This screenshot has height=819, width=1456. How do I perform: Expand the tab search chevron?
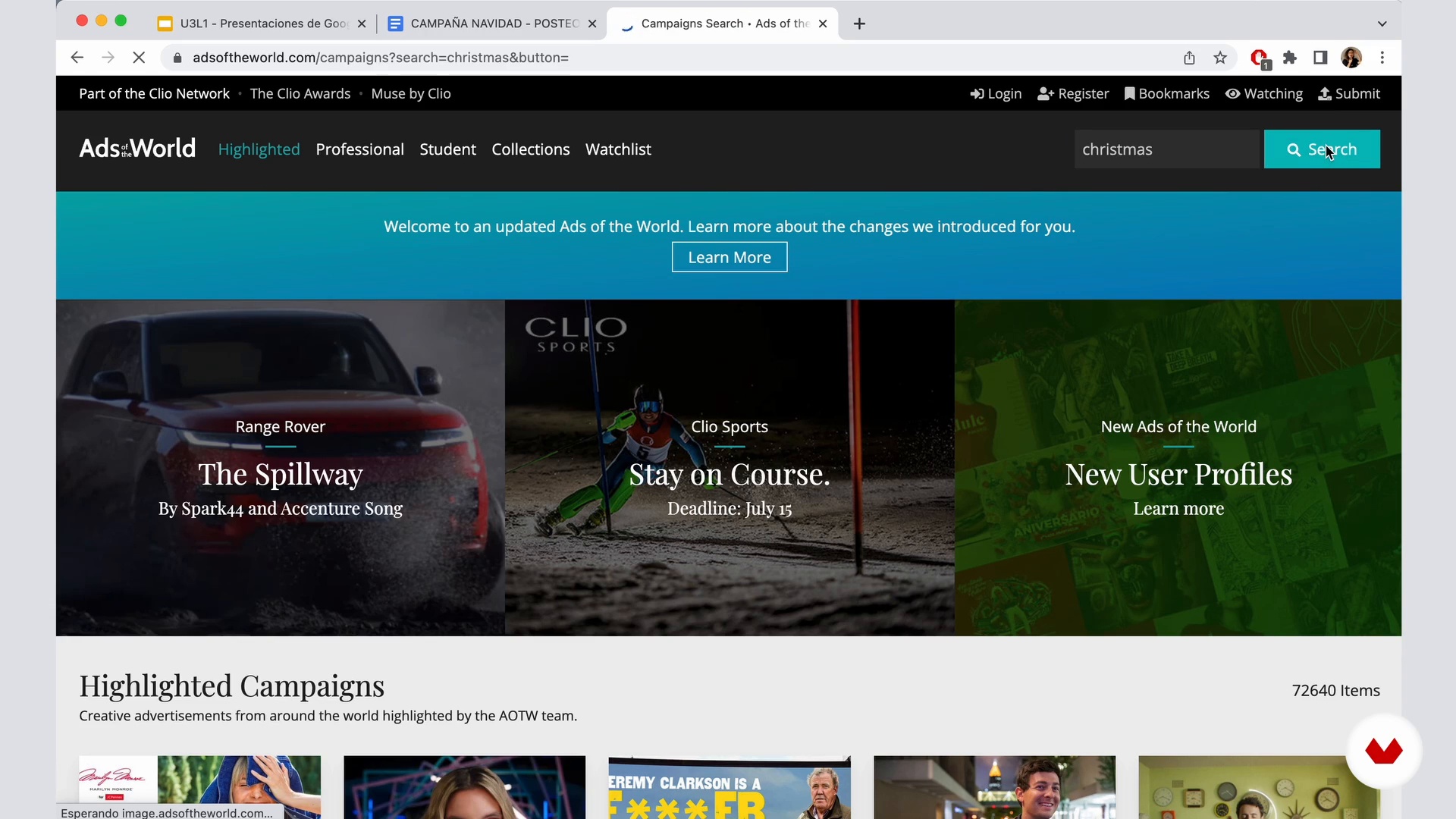1382,24
